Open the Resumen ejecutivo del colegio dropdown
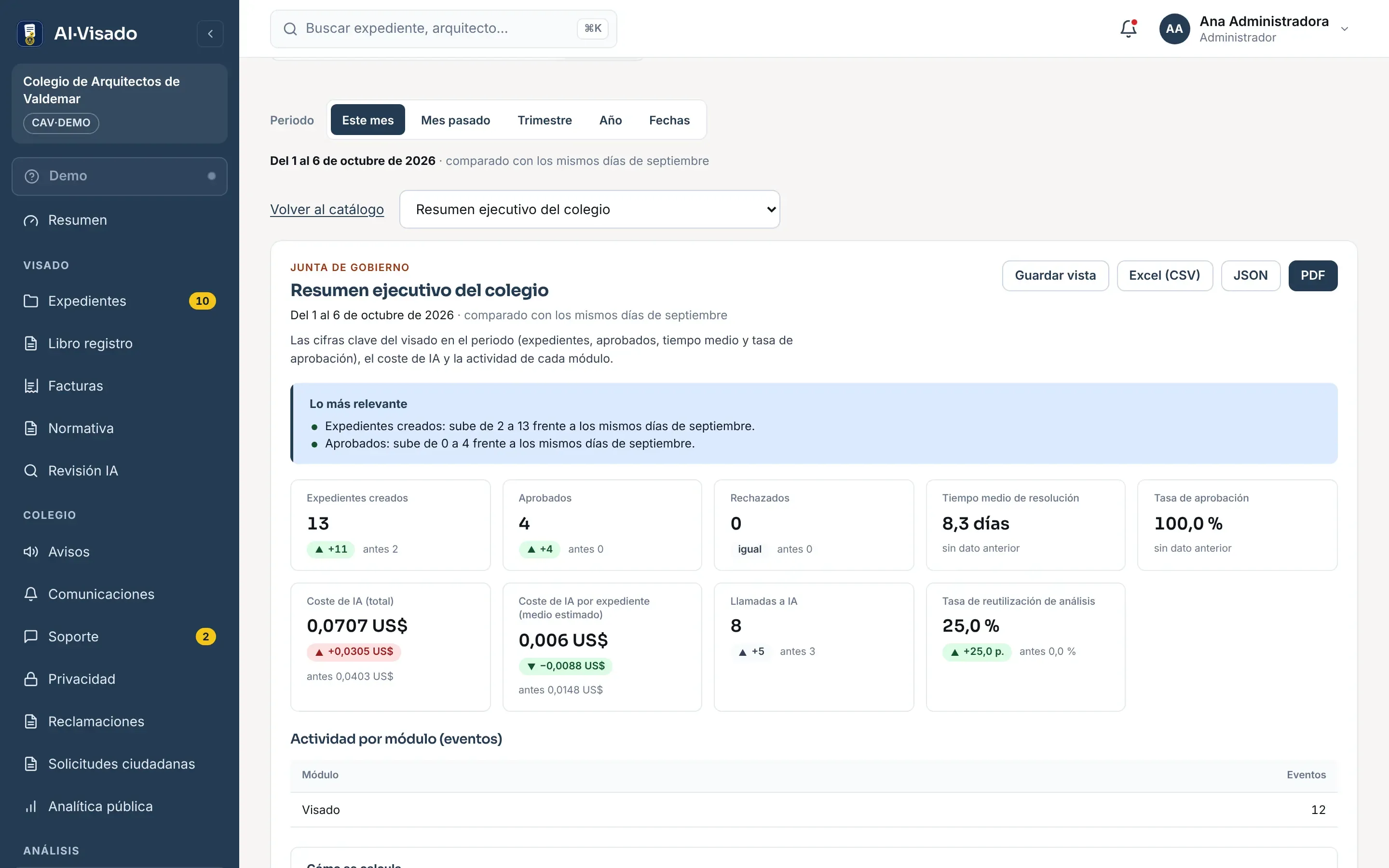Viewport: 1389px width, 868px height. pos(589,210)
